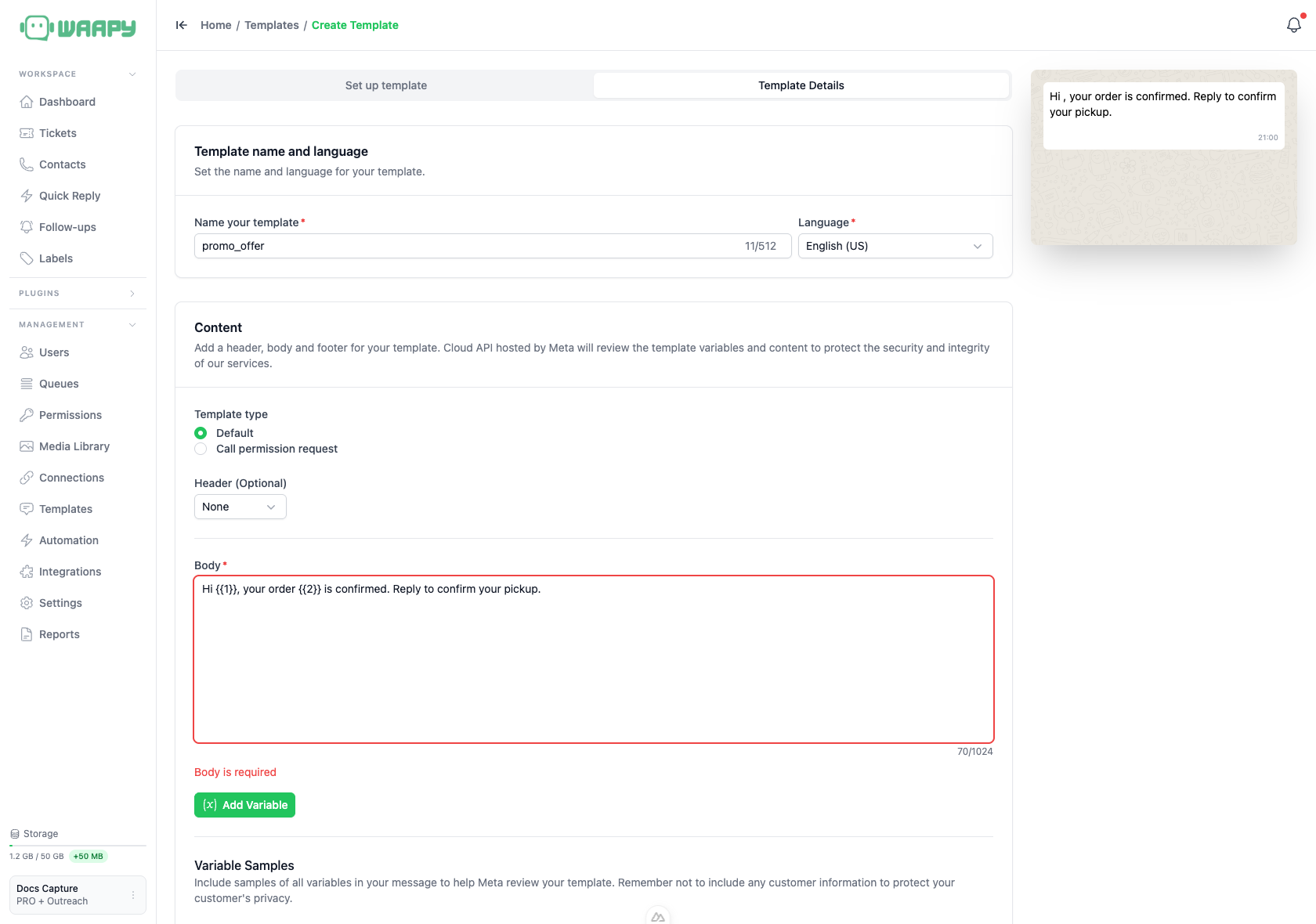This screenshot has width=1316, height=924.
Task: Select the Default template type
Action: pyautogui.click(x=201, y=433)
